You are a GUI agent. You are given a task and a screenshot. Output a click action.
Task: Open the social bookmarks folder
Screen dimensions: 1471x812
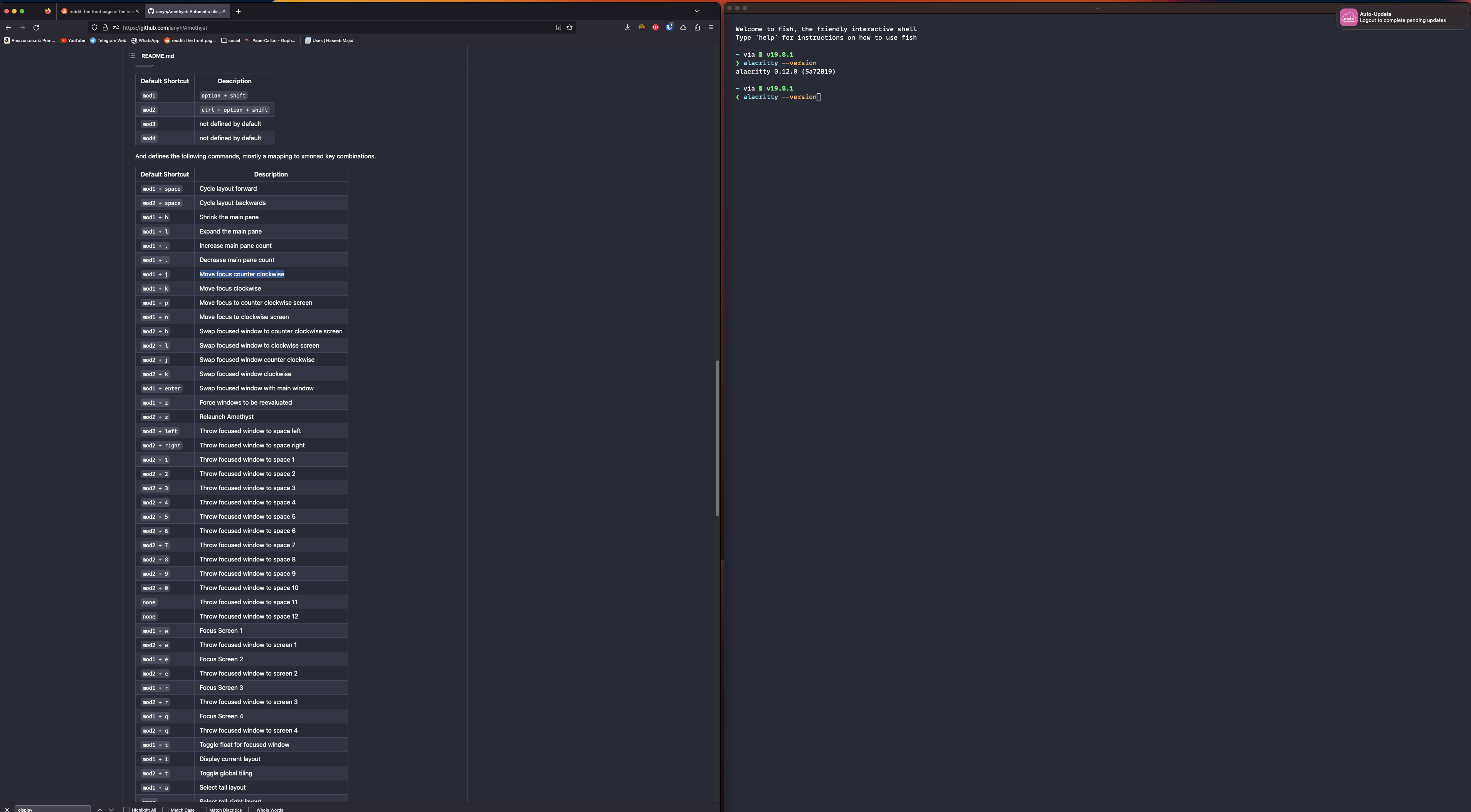point(231,40)
